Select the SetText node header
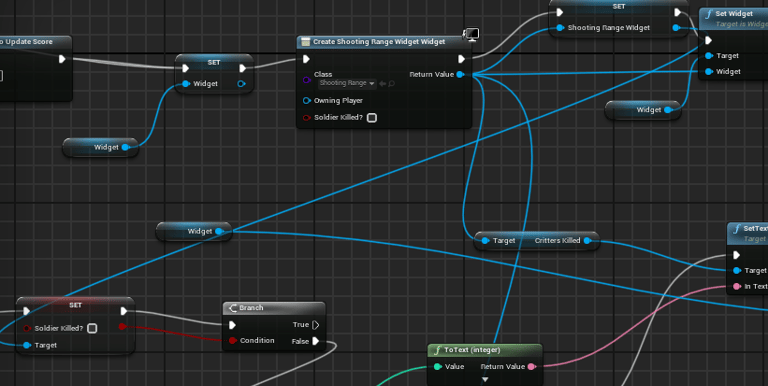The image size is (768, 386). (748, 233)
